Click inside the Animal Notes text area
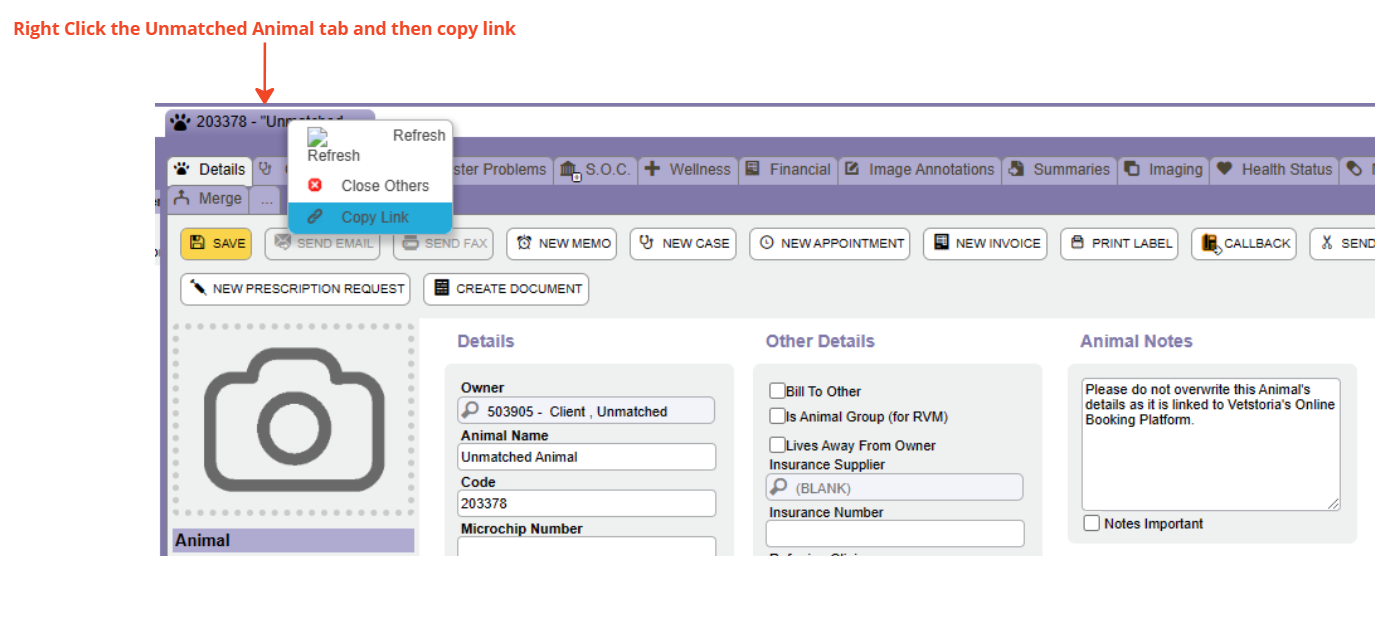Image resolution: width=1385 pixels, height=627 pixels. click(1211, 444)
